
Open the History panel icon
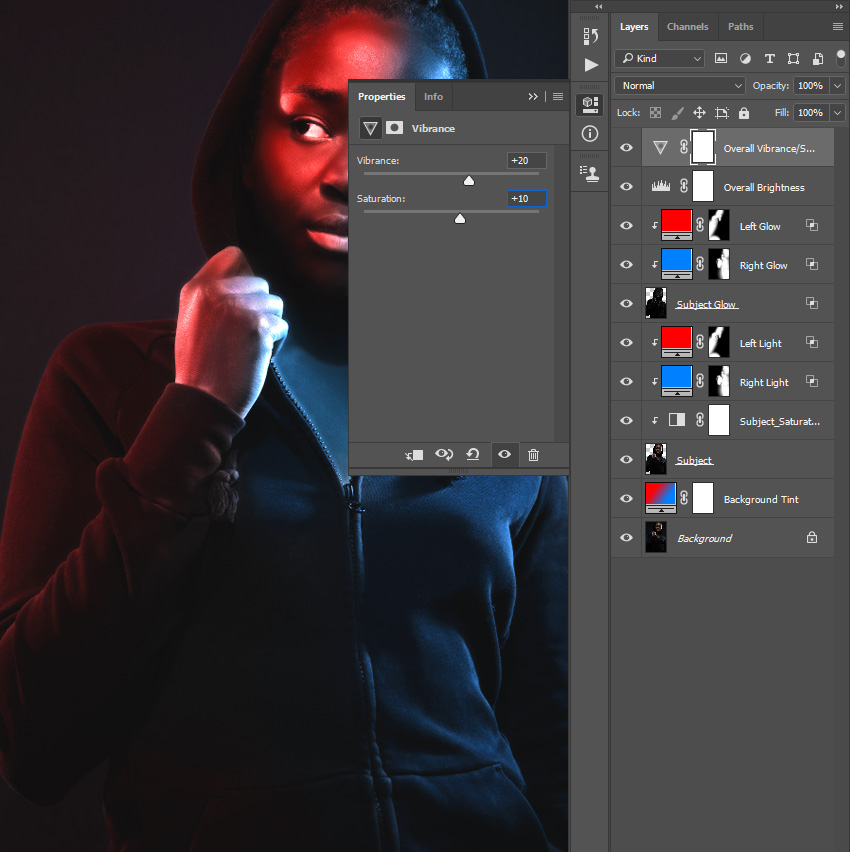point(589,35)
